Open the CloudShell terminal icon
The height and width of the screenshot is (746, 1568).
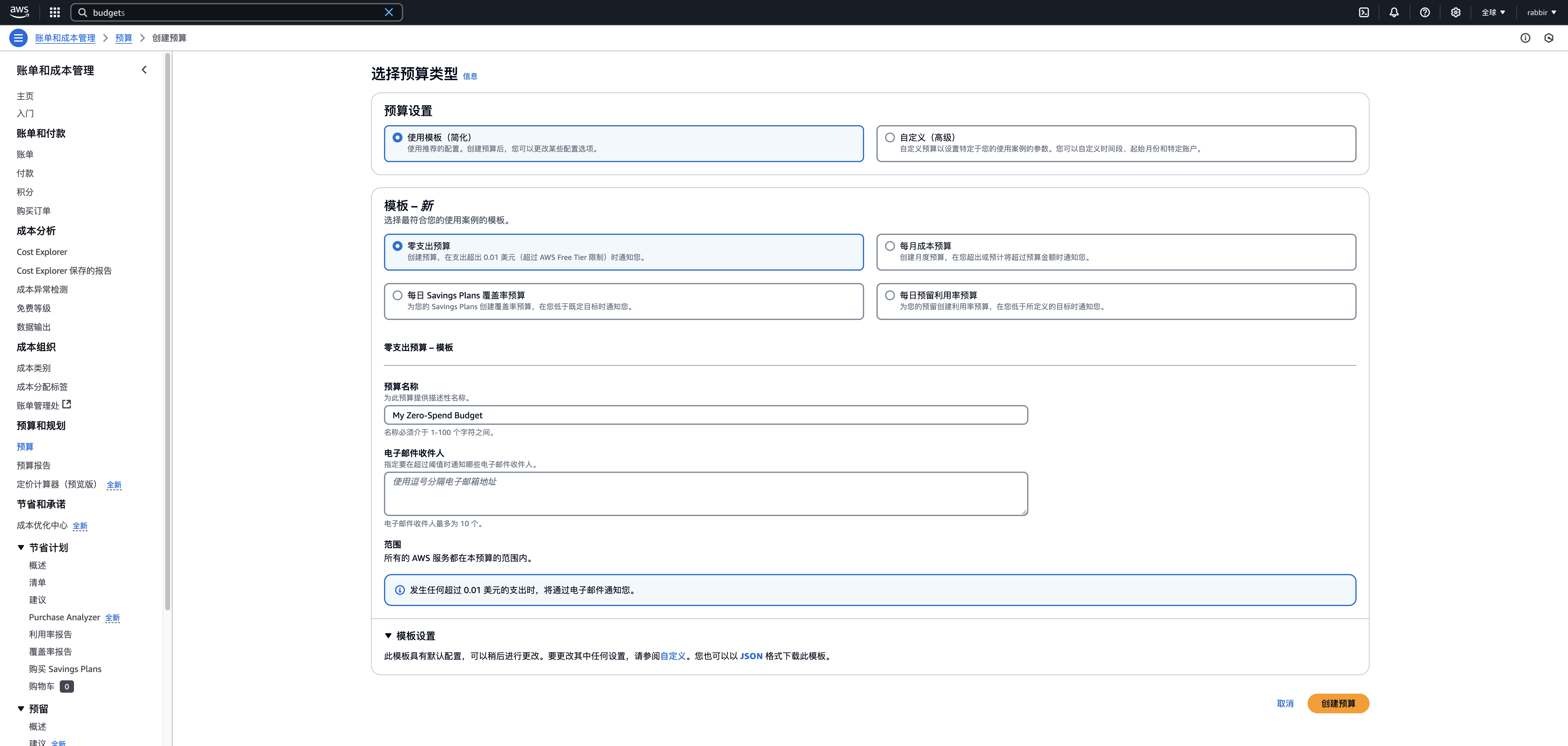pyautogui.click(x=1364, y=12)
